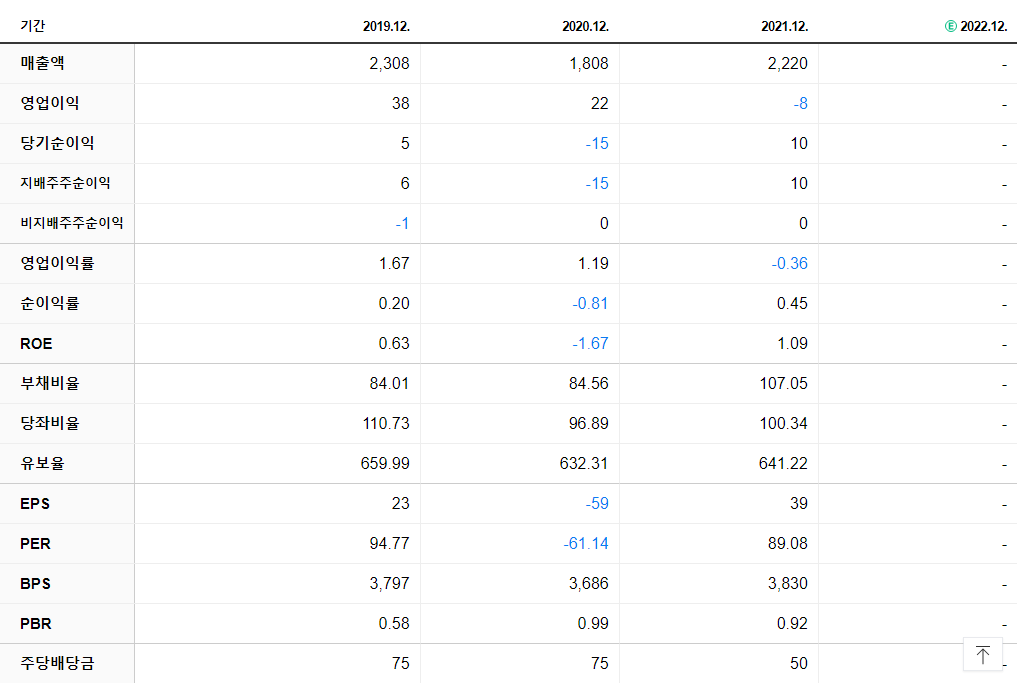The image size is (1017, 683).
Task: Click the 2,308 revenue value
Action: [x=389, y=64]
